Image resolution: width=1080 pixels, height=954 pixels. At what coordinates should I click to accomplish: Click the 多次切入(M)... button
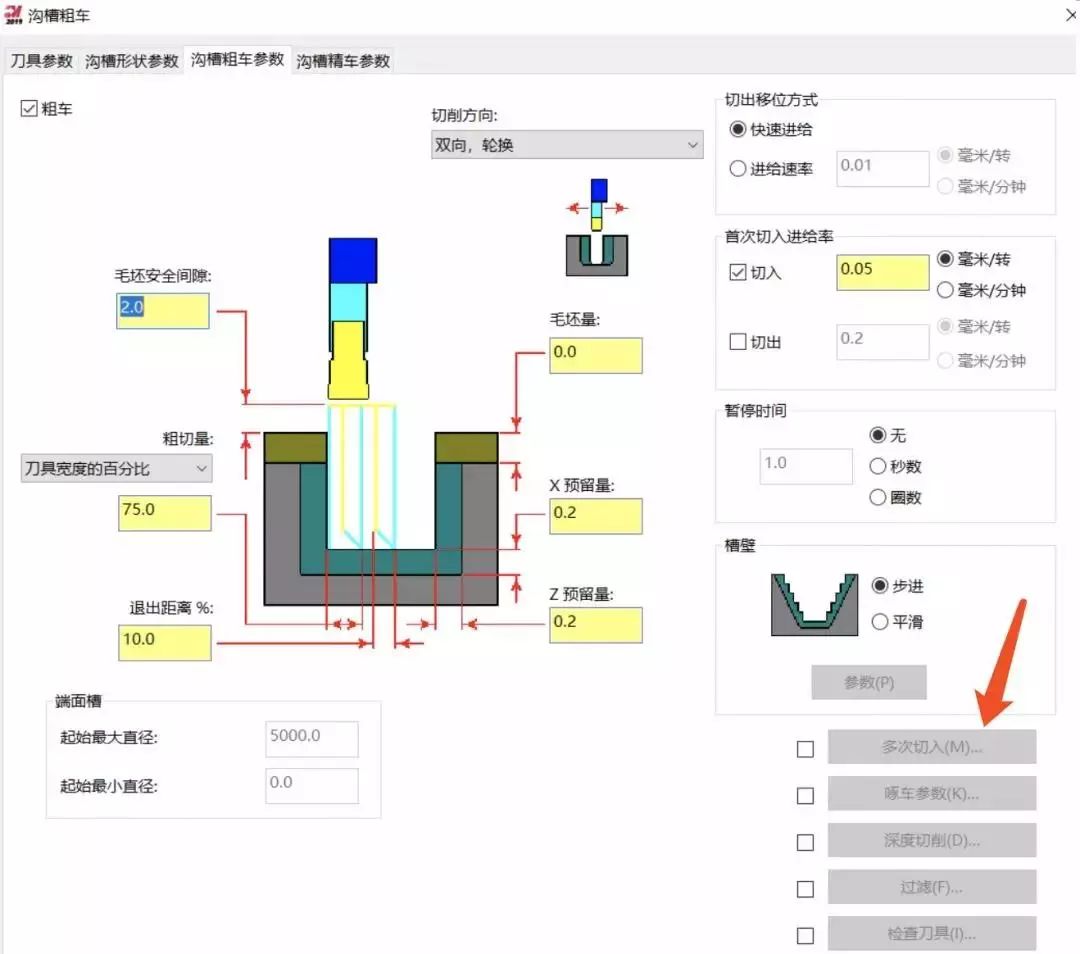pyautogui.click(x=932, y=747)
